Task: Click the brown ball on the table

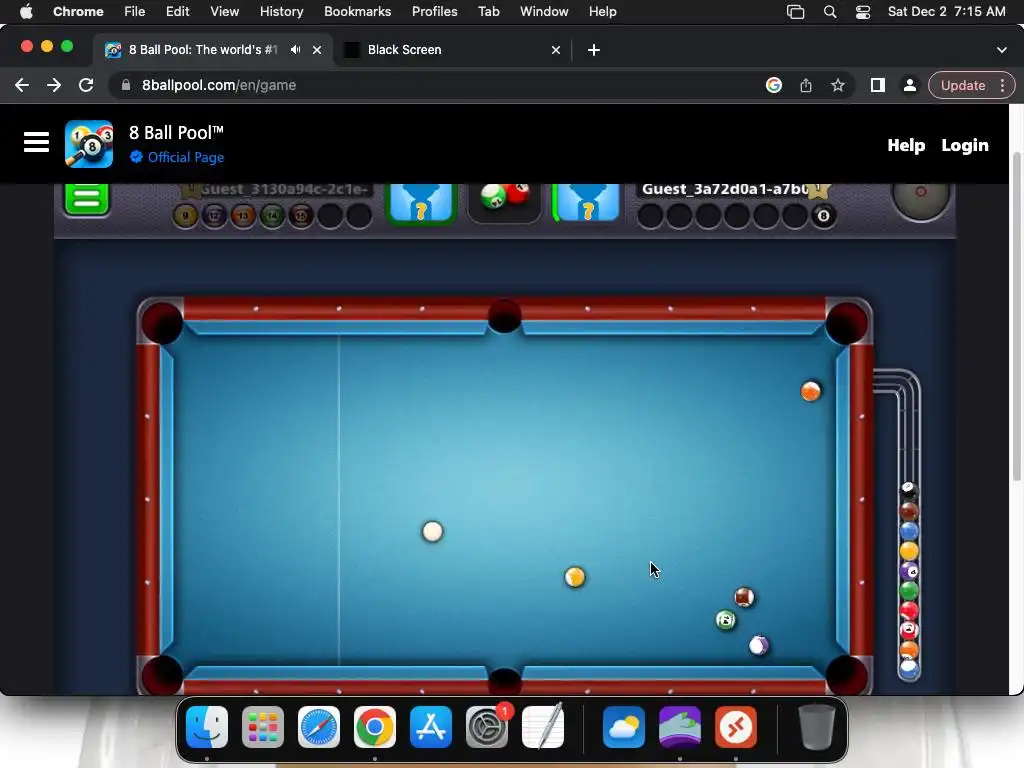Action: [744, 597]
